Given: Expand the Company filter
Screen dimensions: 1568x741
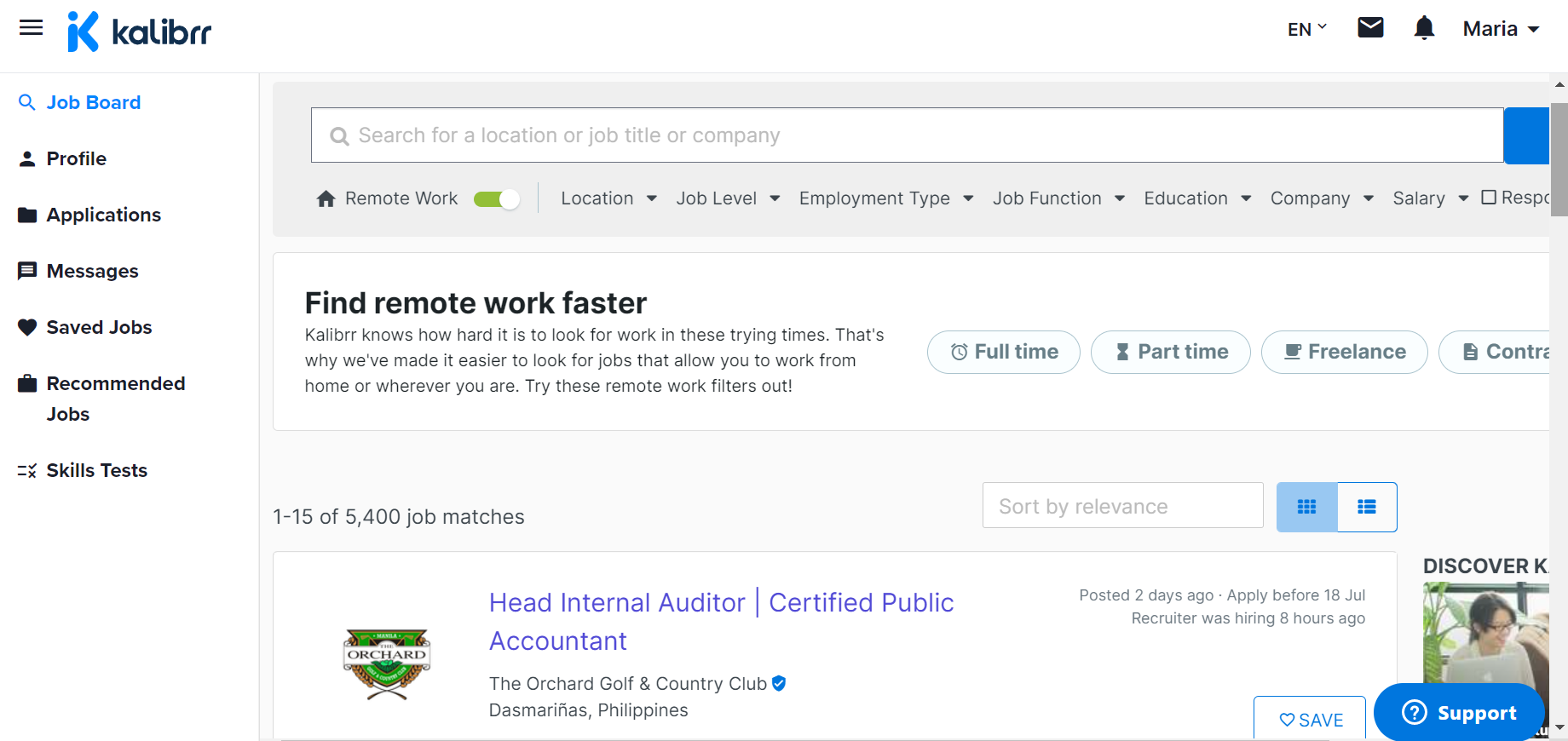Looking at the screenshot, I should coord(1322,198).
